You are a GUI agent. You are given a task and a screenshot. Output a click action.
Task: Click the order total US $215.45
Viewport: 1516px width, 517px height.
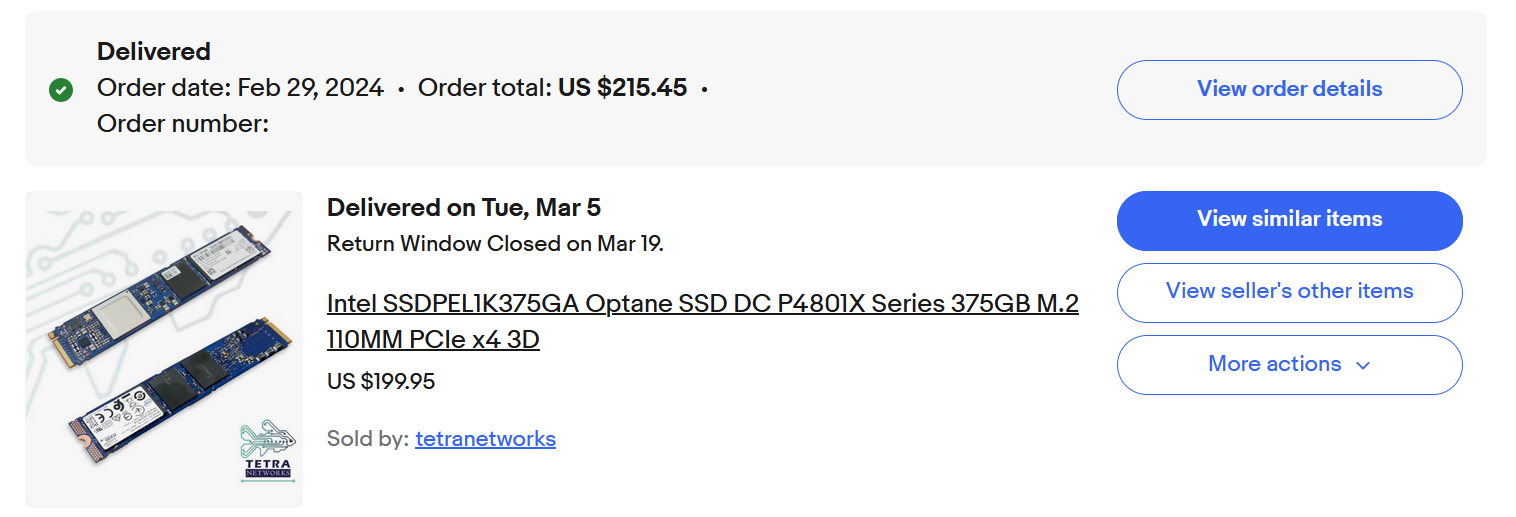(622, 88)
